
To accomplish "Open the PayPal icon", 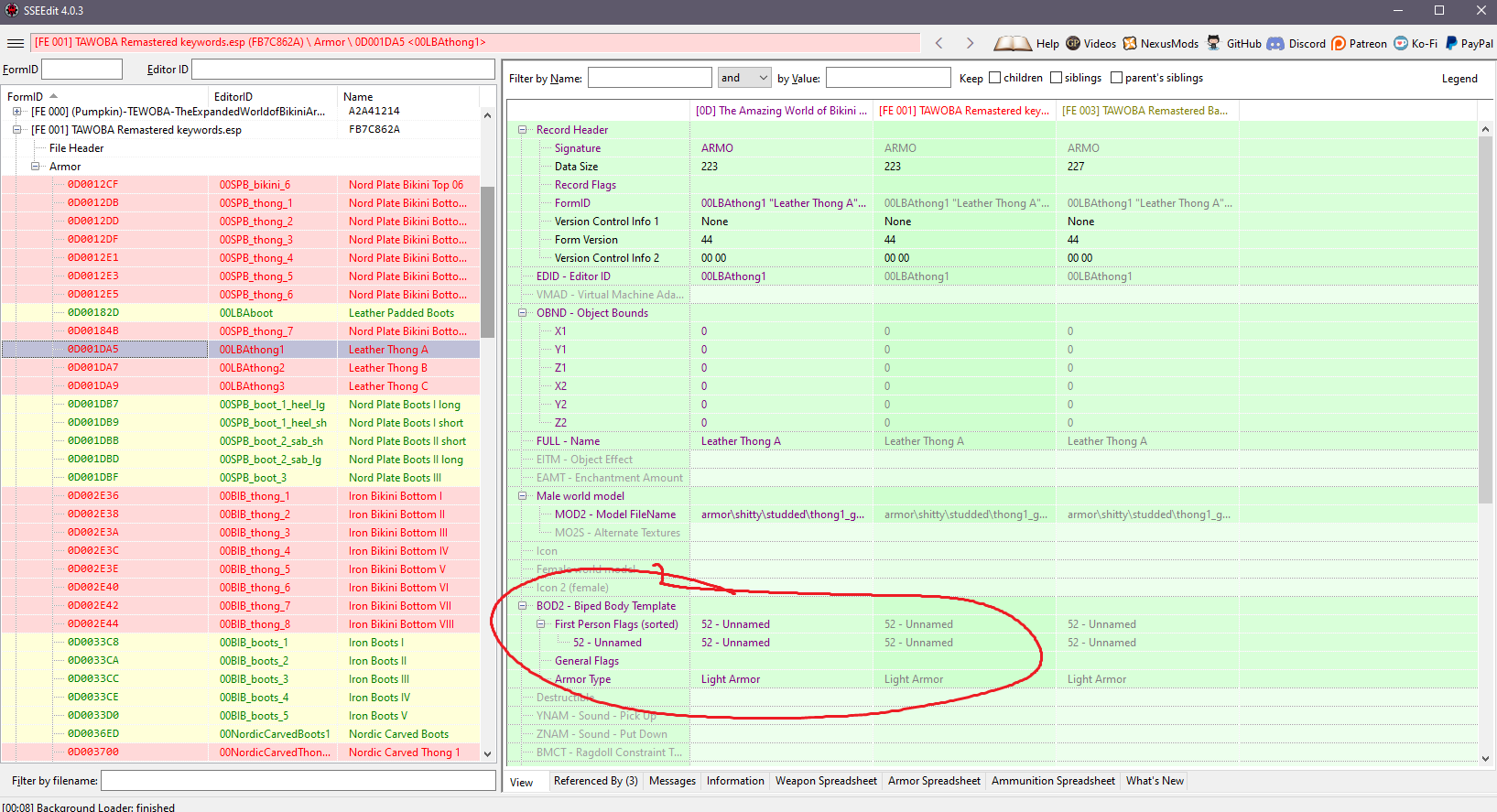I will click(1451, 43).
